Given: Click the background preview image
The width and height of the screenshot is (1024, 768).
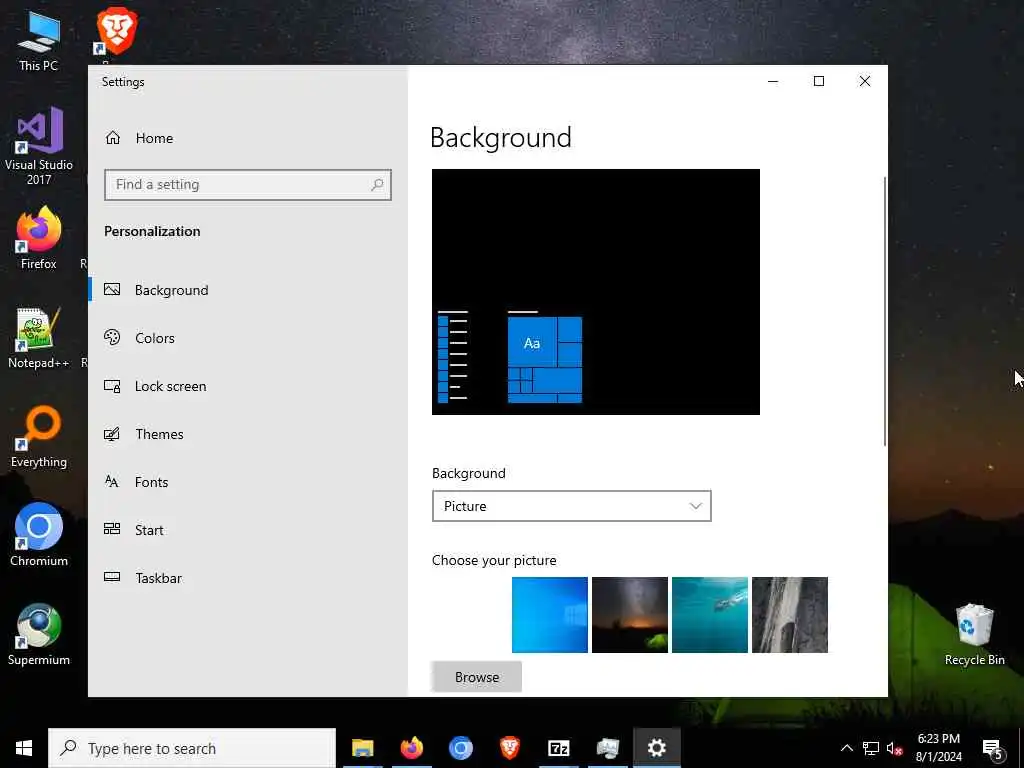Looking at the screenshot, I should [x=596, y=292].
